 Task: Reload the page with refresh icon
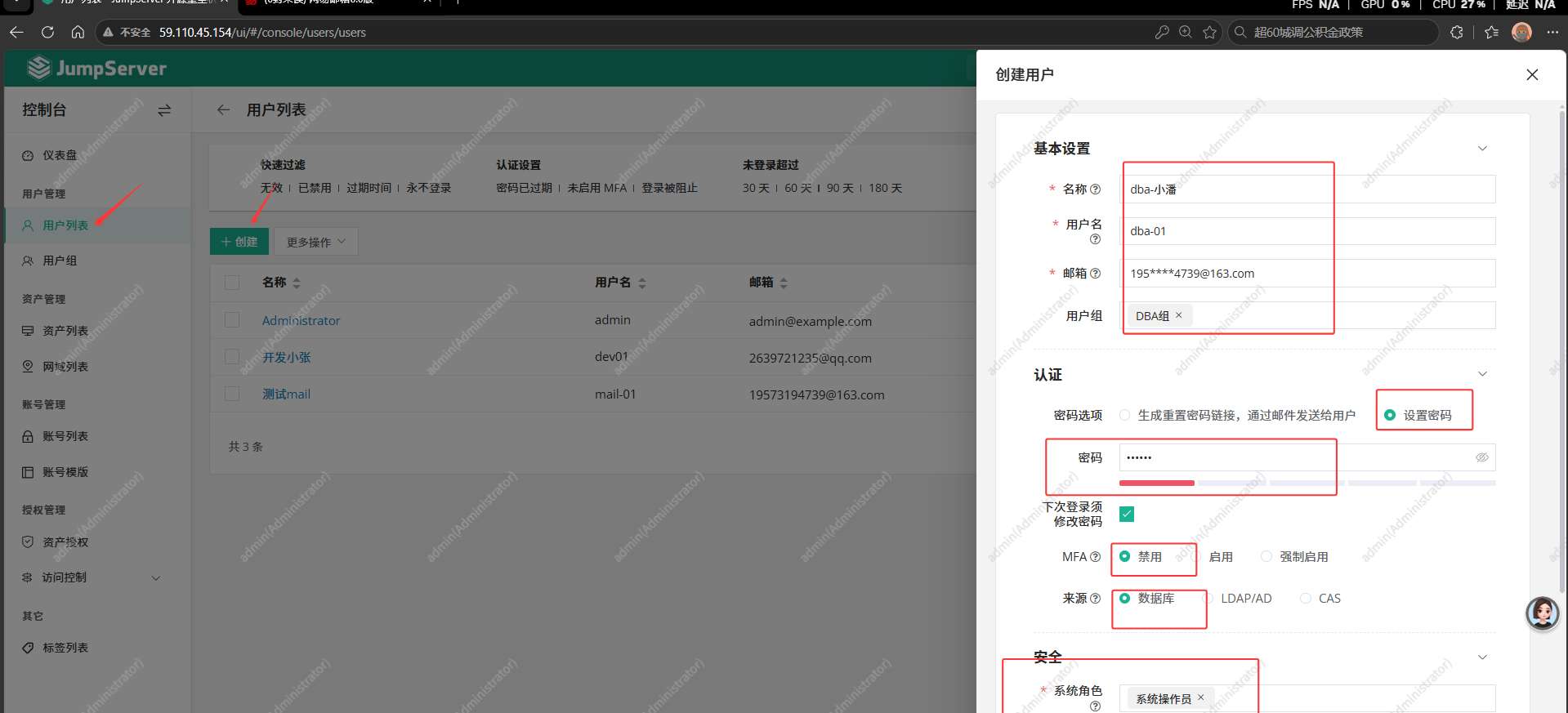click(47, 32)
